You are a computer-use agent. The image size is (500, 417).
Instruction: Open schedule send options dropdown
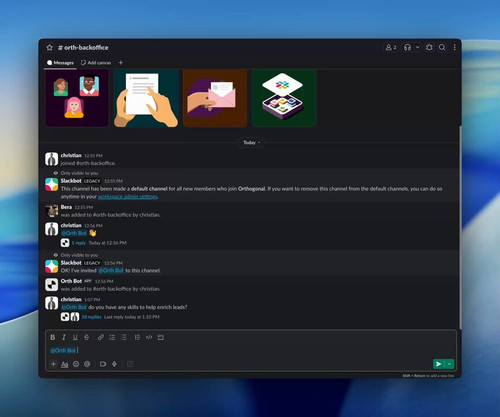449,364
